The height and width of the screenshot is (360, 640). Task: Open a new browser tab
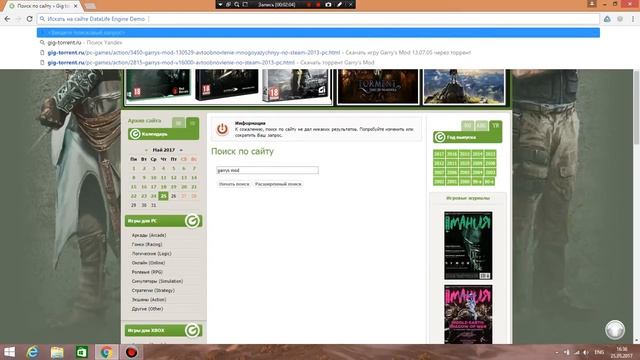[90, 6]
